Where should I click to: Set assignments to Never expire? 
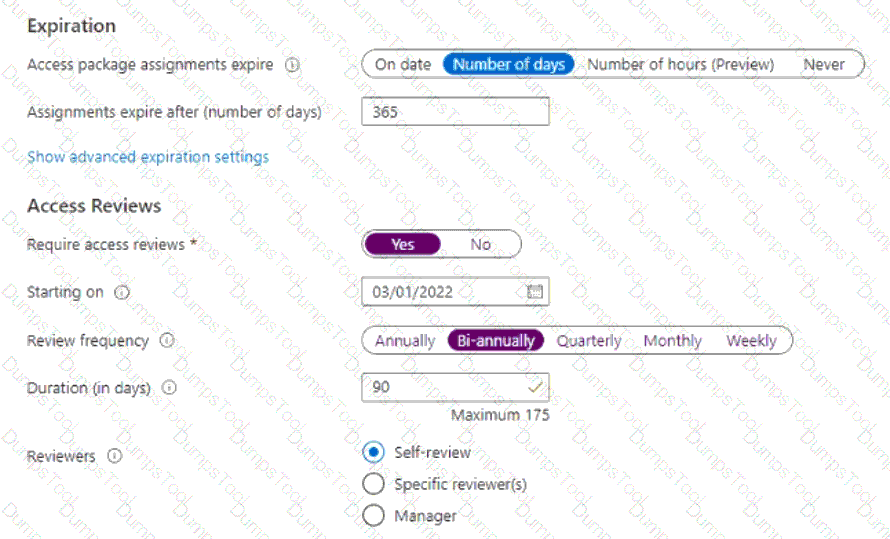[x=824, y=64]
